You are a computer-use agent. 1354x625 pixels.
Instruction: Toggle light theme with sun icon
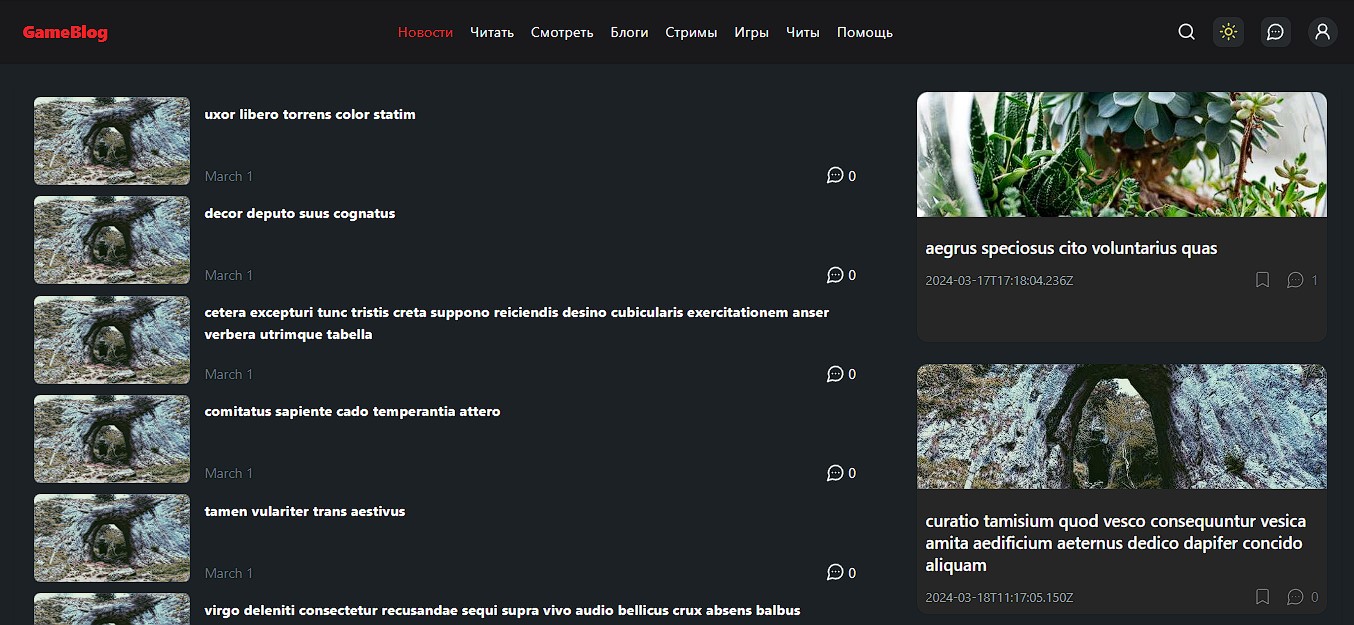click(x=1228, y=32)
